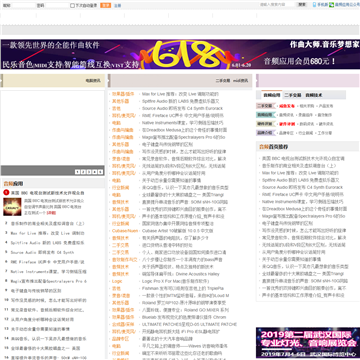Screen dimensions: 360x360
Task: Click the BBC article thumbnail image
Action: [x=12, y=207]
